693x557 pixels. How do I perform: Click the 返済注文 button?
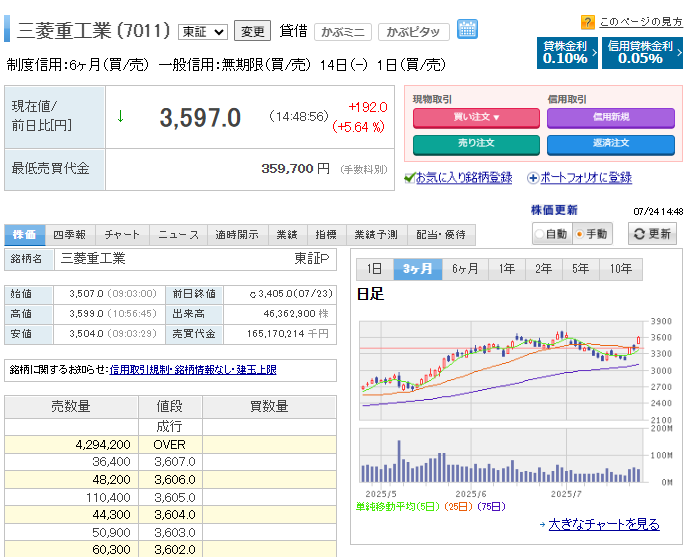611,144
